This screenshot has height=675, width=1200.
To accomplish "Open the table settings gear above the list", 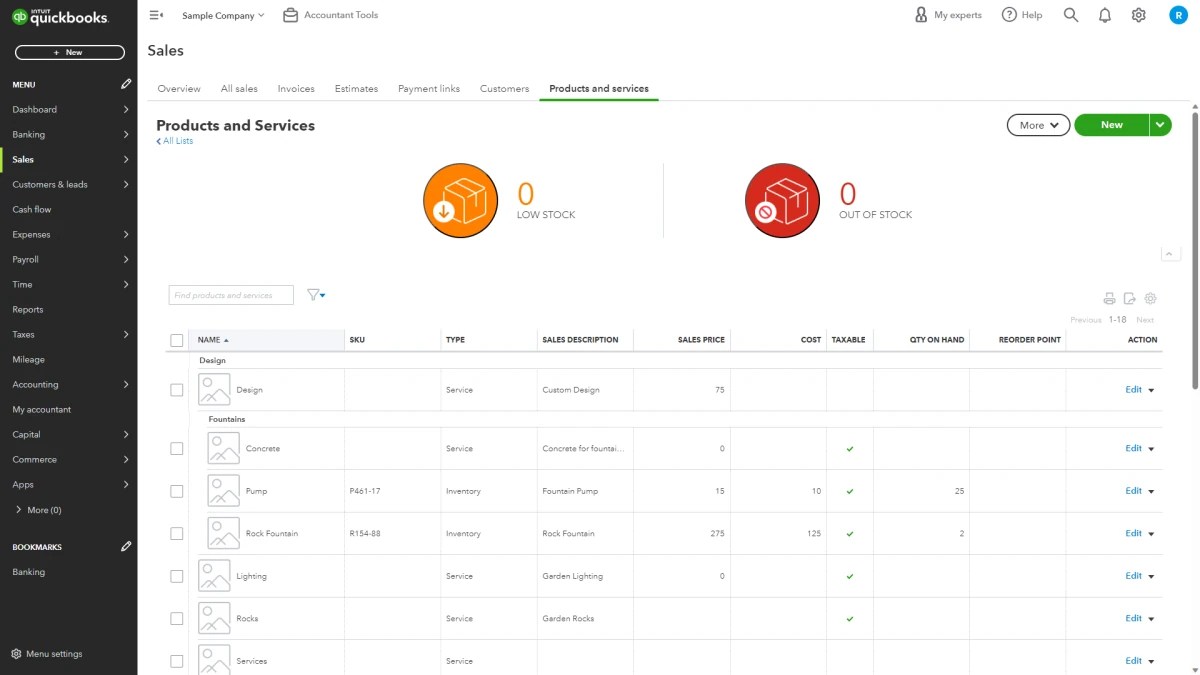I will [1150, 298].
